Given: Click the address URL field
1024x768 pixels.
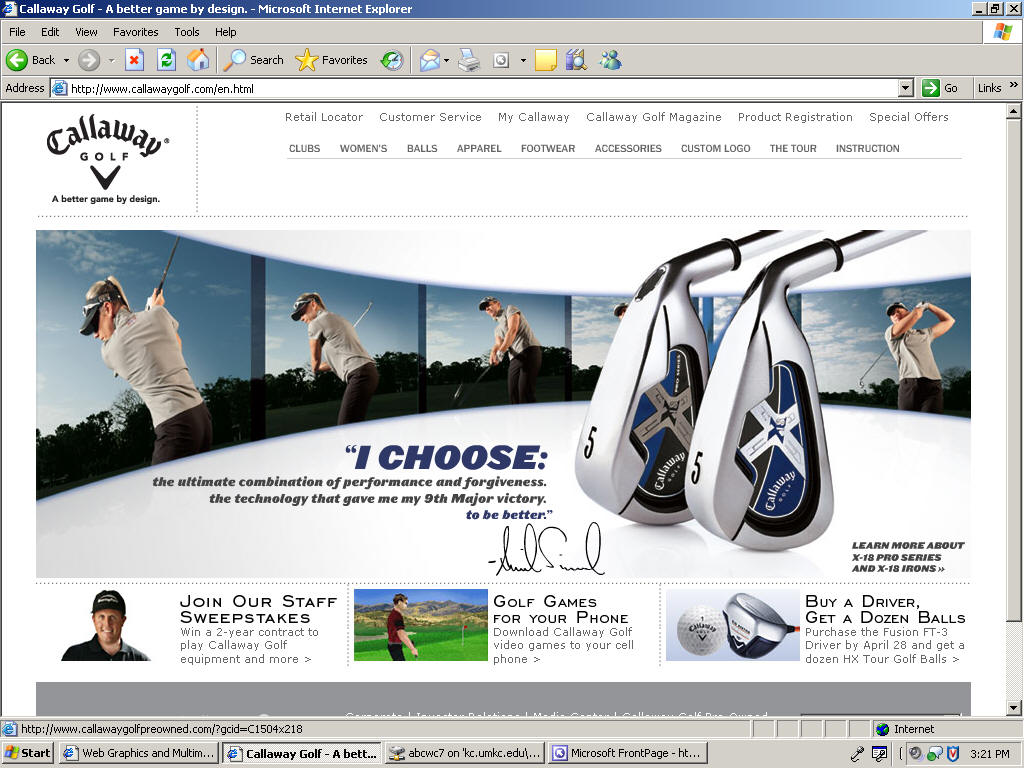Looking at the screenshot, I should (x=483, y=88).
